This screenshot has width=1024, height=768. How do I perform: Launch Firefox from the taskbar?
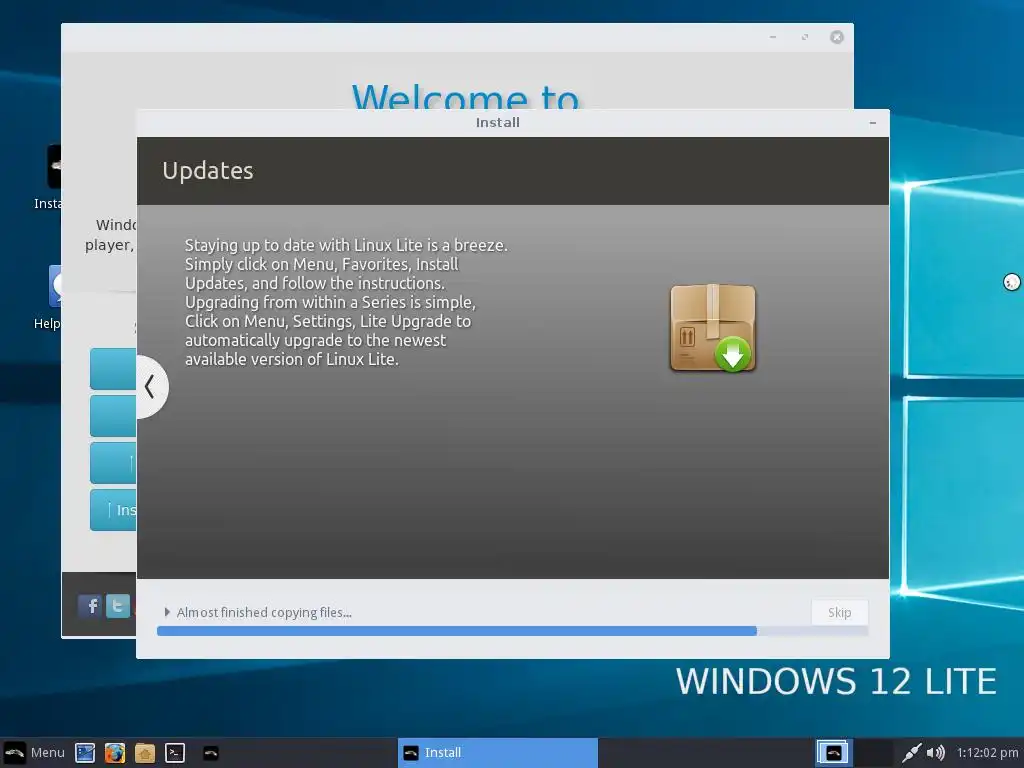coord(115,753)
